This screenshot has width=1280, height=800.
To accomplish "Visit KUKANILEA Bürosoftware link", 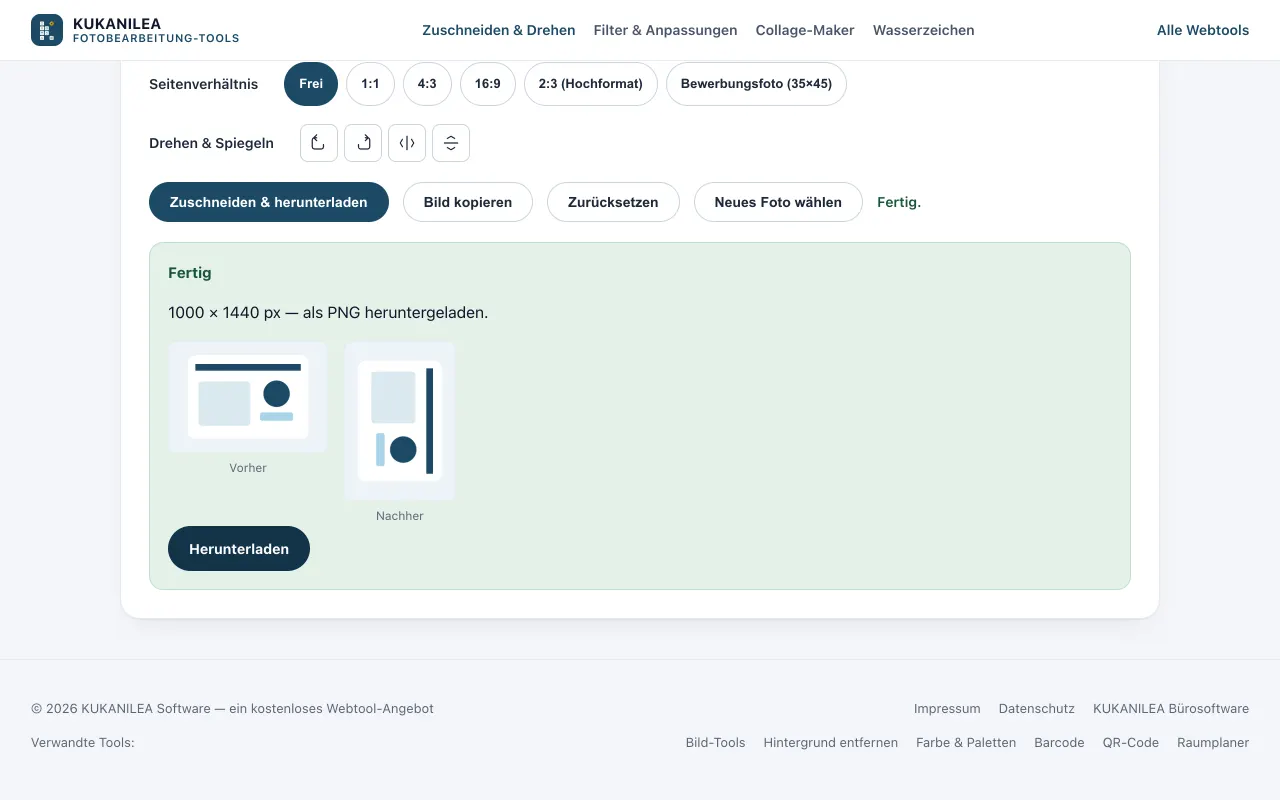I will coord(1171,709).
